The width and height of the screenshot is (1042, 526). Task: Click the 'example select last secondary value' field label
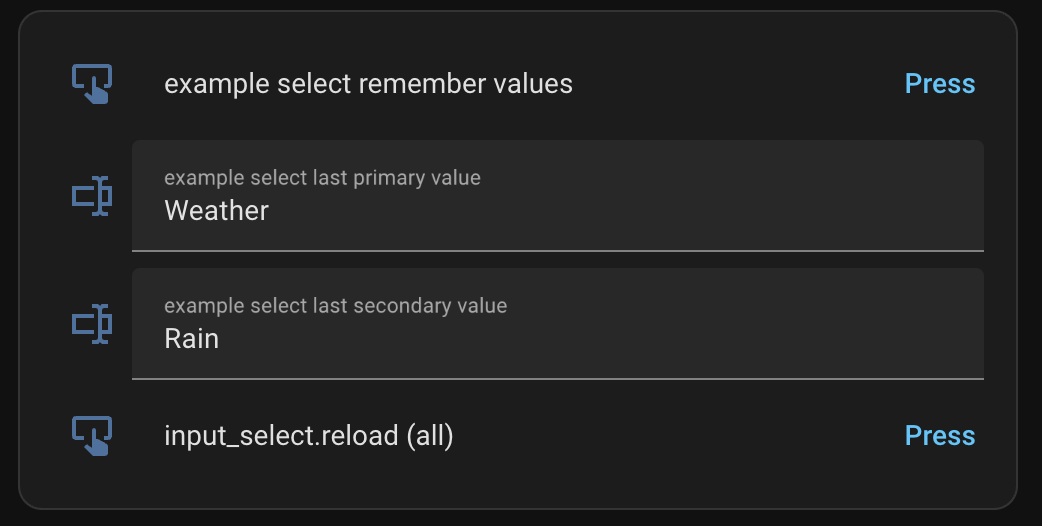(x=335, y=306)
